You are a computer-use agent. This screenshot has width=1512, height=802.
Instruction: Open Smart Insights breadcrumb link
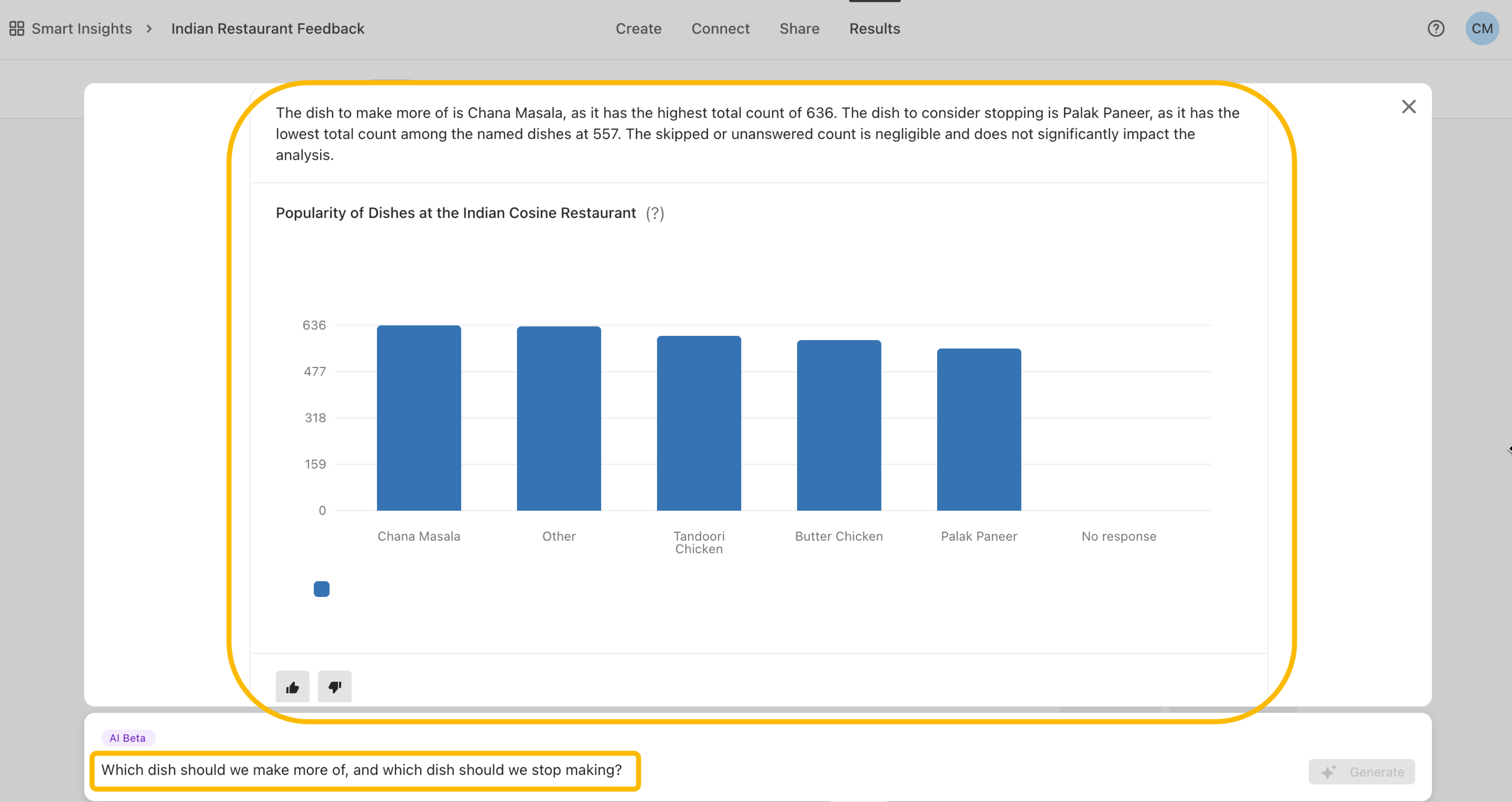click(82, 28)
